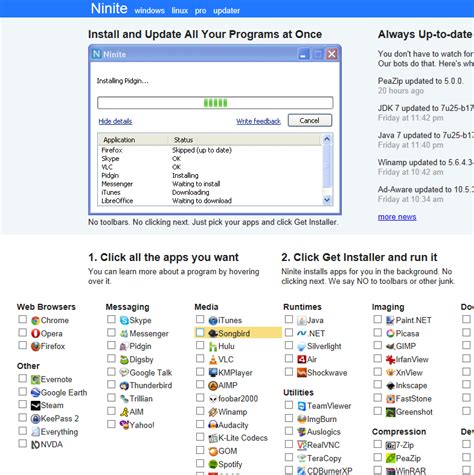
Task: Click the Application column header
Action: point(133,140)
